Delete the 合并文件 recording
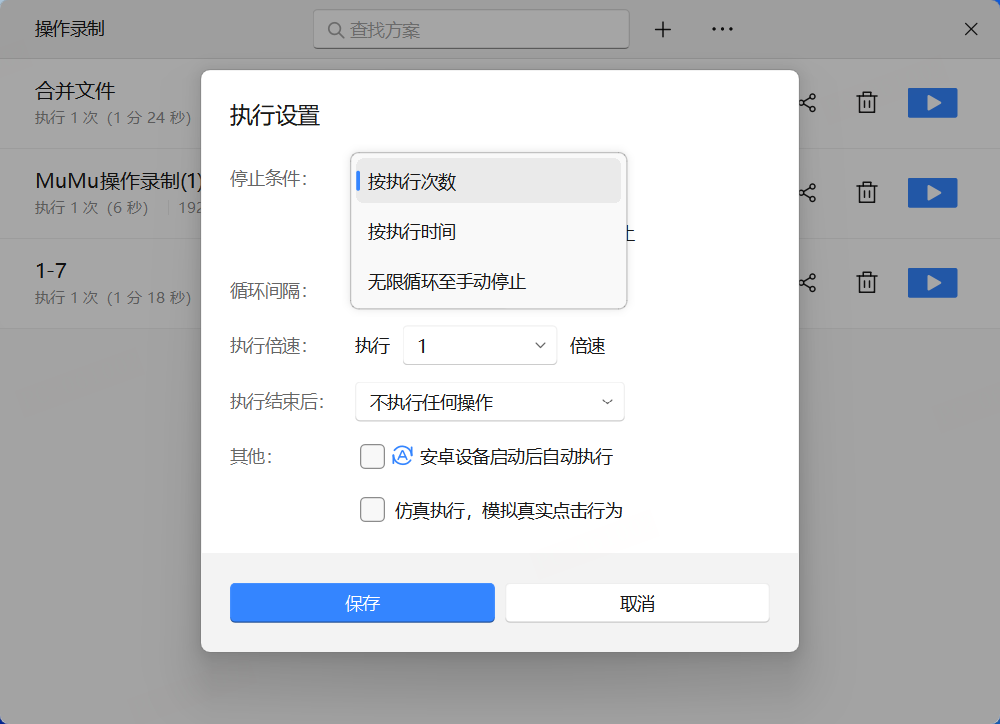 867,103
